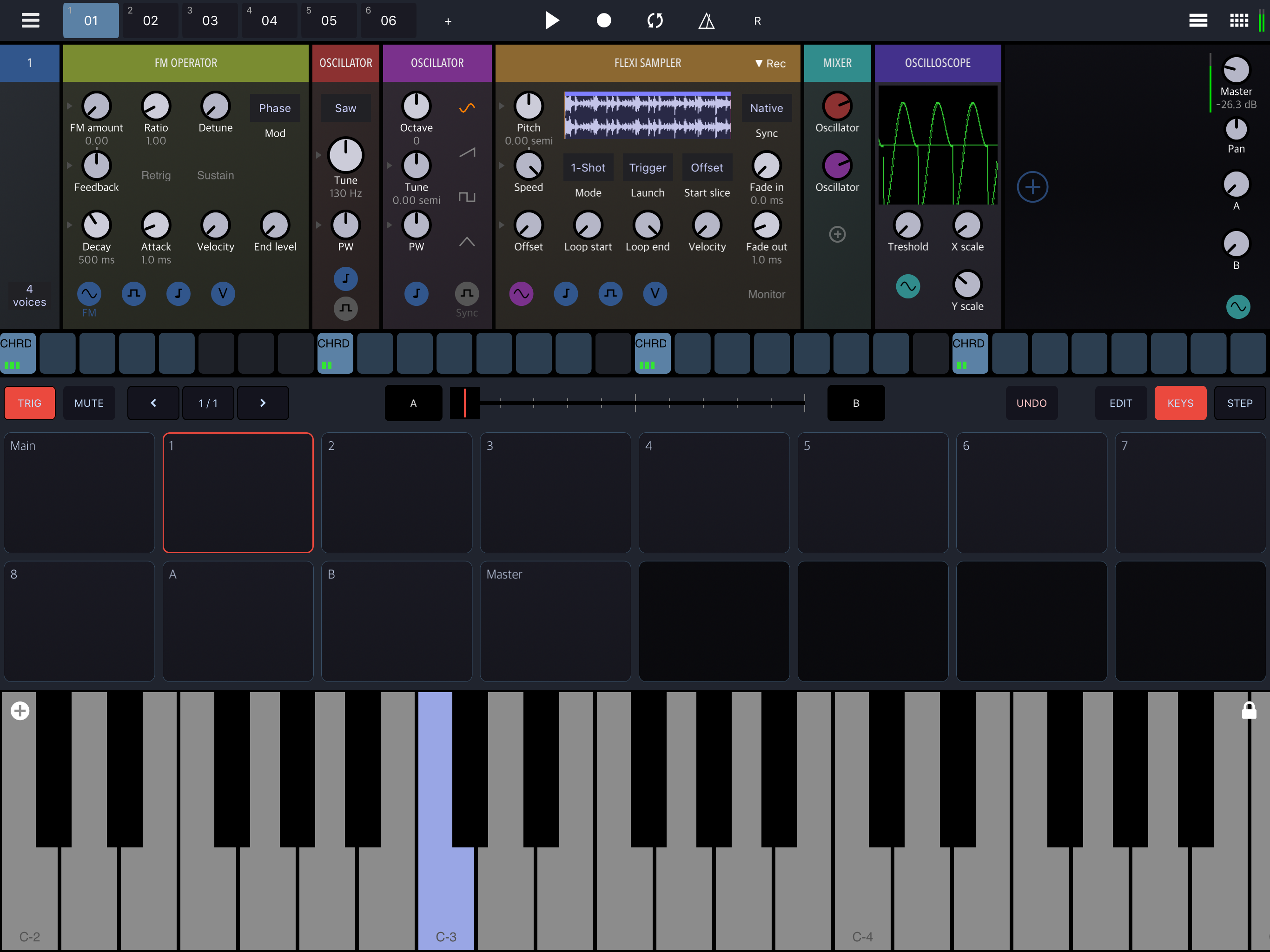Switch to track tab 03
Viewport: 1270px width, 952px height.
pyautogui.click(x=210, y=20)
